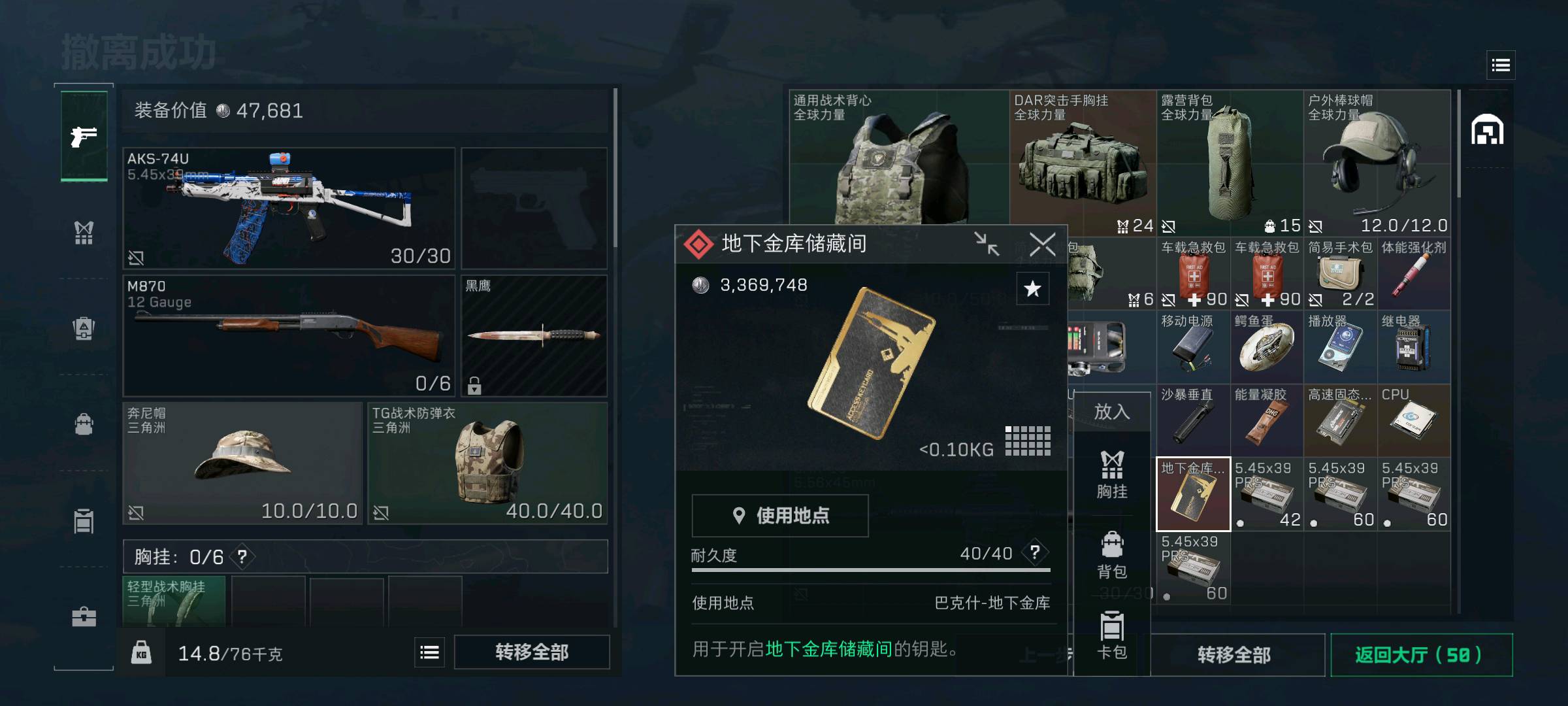
Task: Click right-side 转移全部 transfer all button
Action: (x=1233, y=654)
